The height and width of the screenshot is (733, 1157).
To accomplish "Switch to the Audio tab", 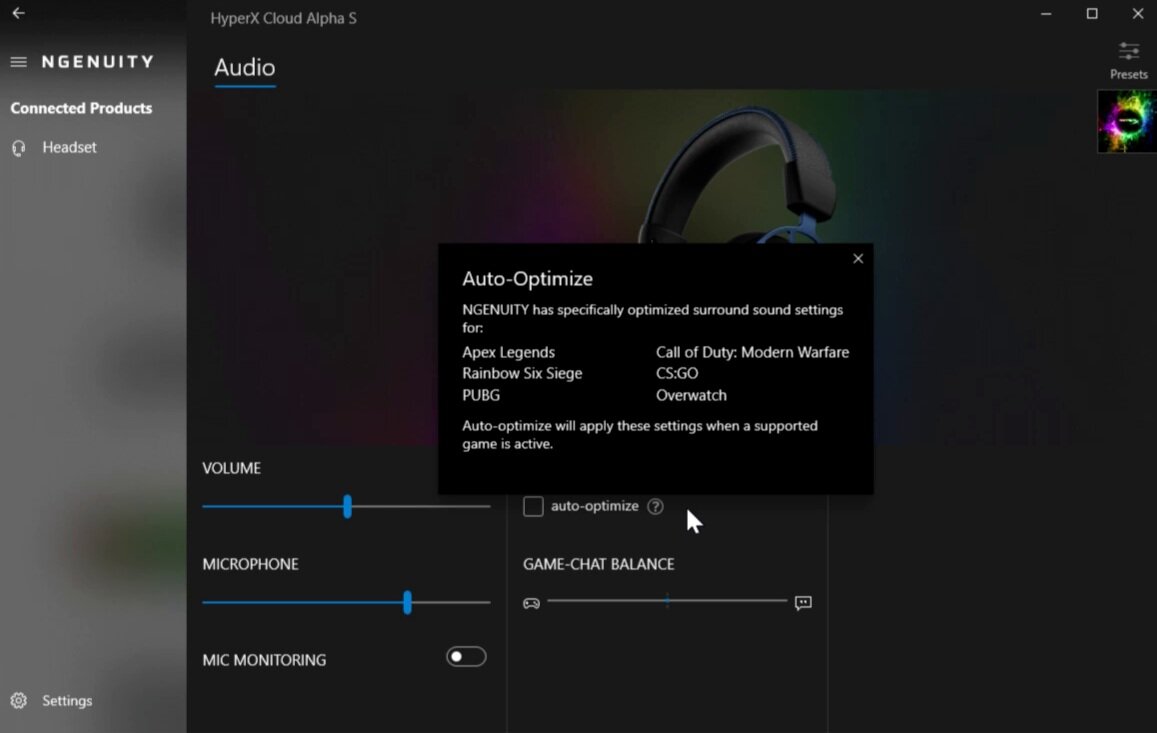I will [245, 68].
